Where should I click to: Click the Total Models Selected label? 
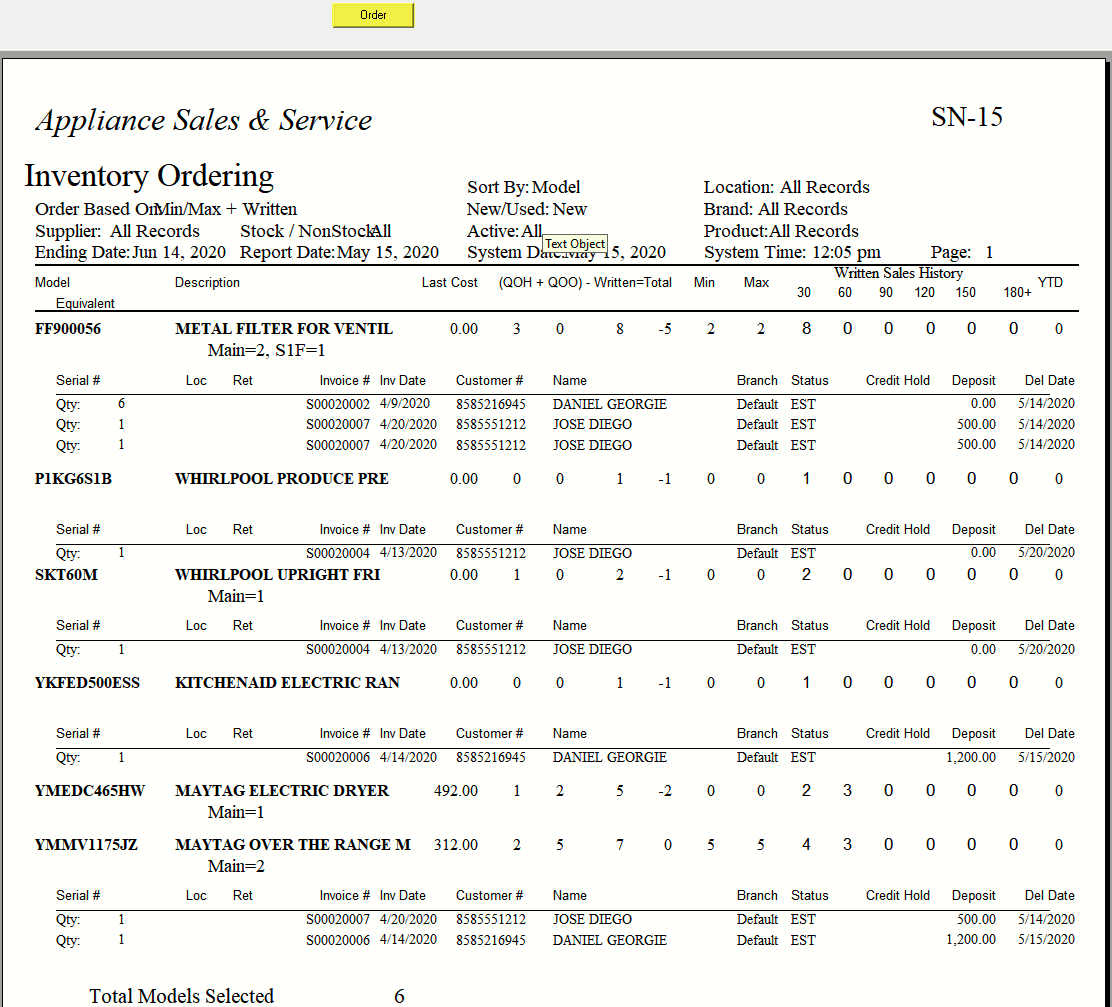click(182, 996)
